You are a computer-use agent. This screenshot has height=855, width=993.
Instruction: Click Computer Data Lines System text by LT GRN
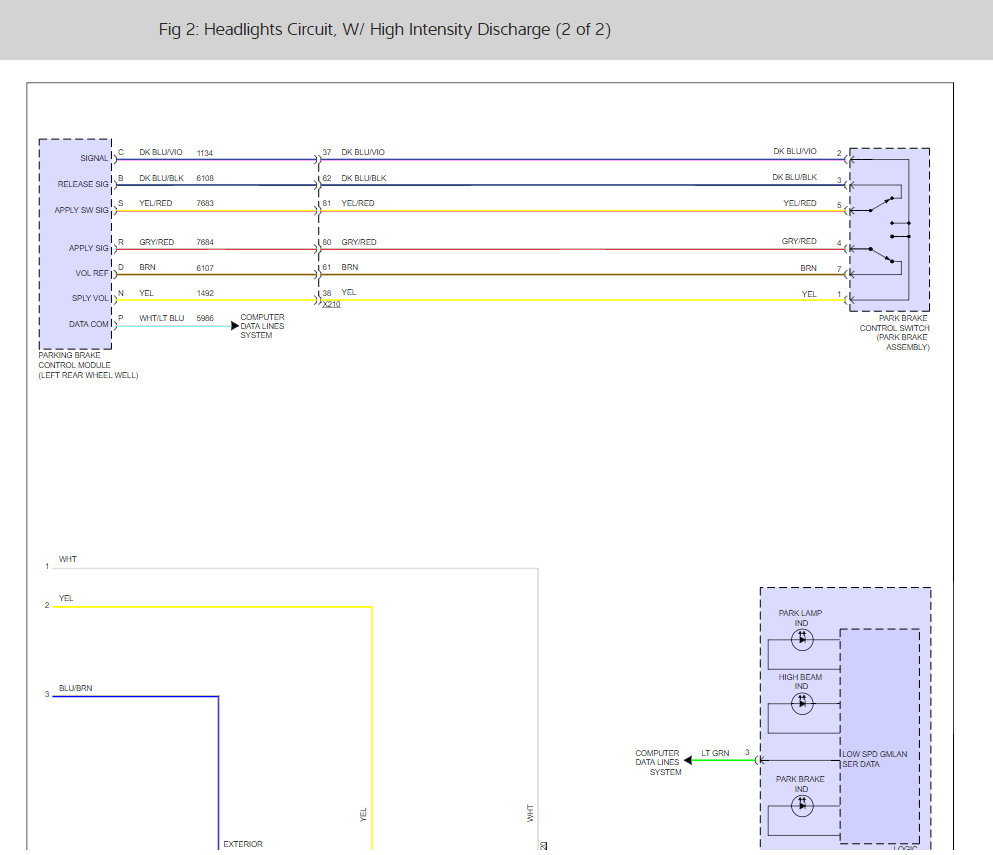tap(657, 762)
